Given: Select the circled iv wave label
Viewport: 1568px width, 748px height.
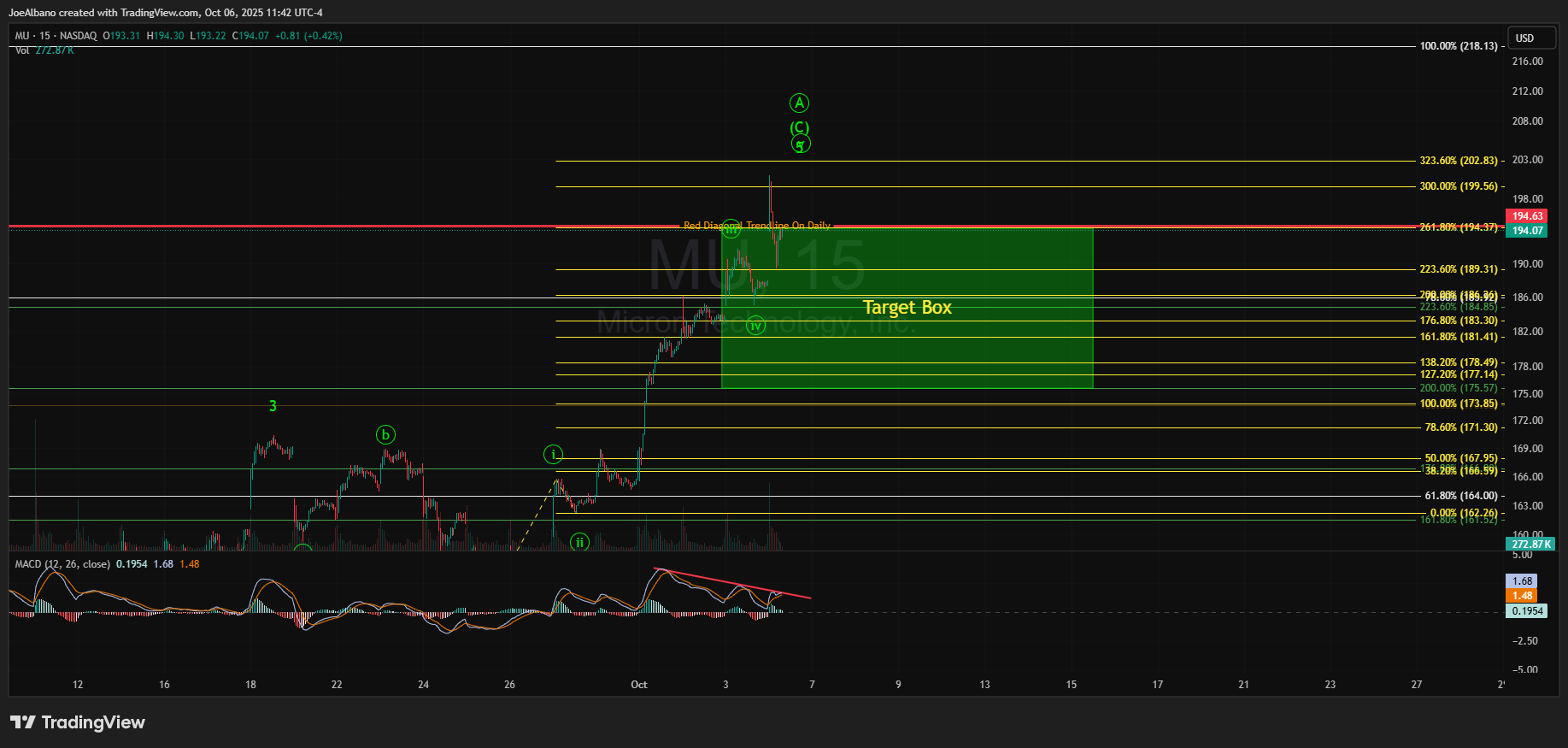Looking at the screenshot, I should click(x=755, y=326).
